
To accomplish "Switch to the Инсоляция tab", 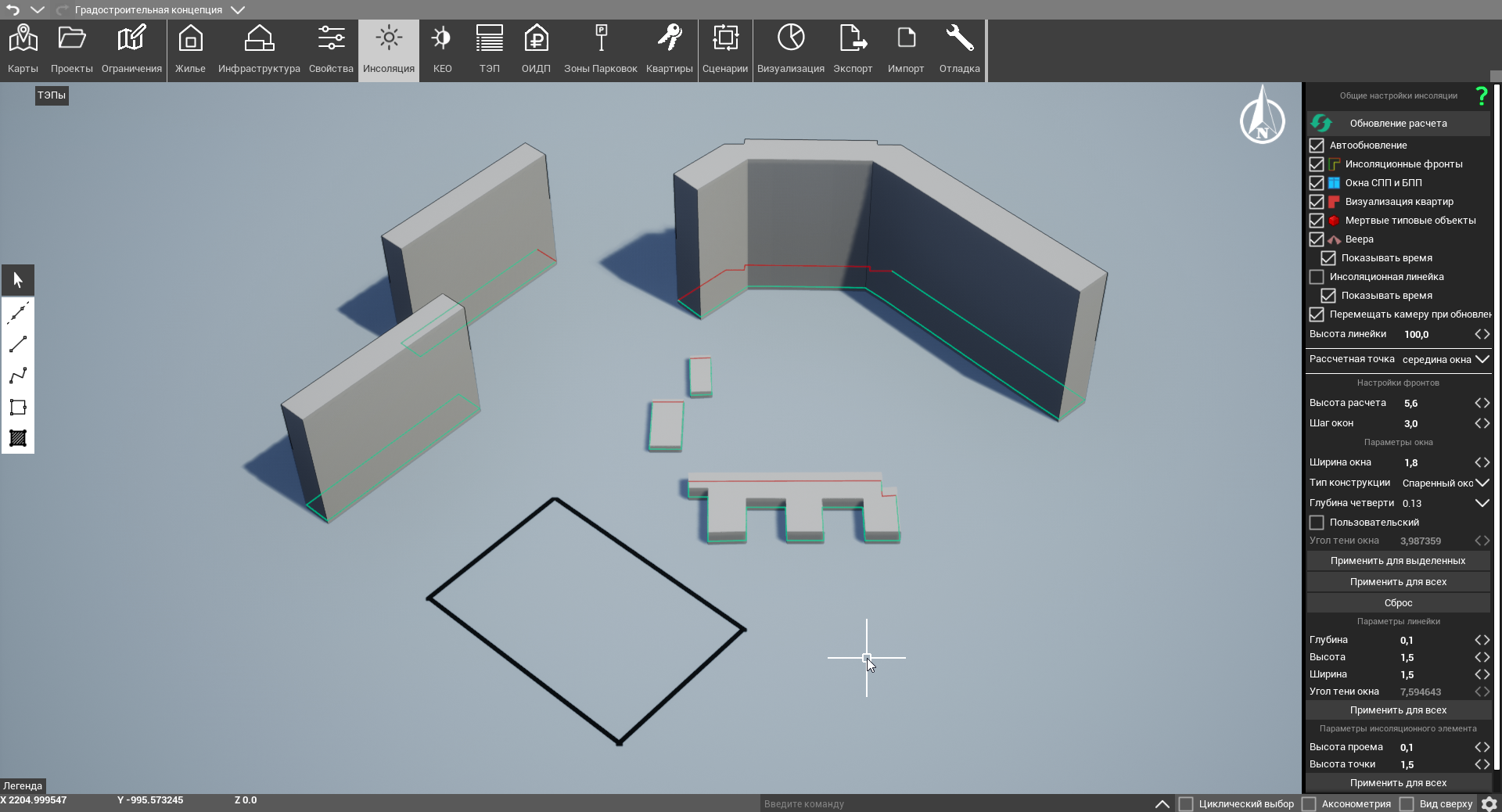I will pyautogui.click(x=389, y=49).
